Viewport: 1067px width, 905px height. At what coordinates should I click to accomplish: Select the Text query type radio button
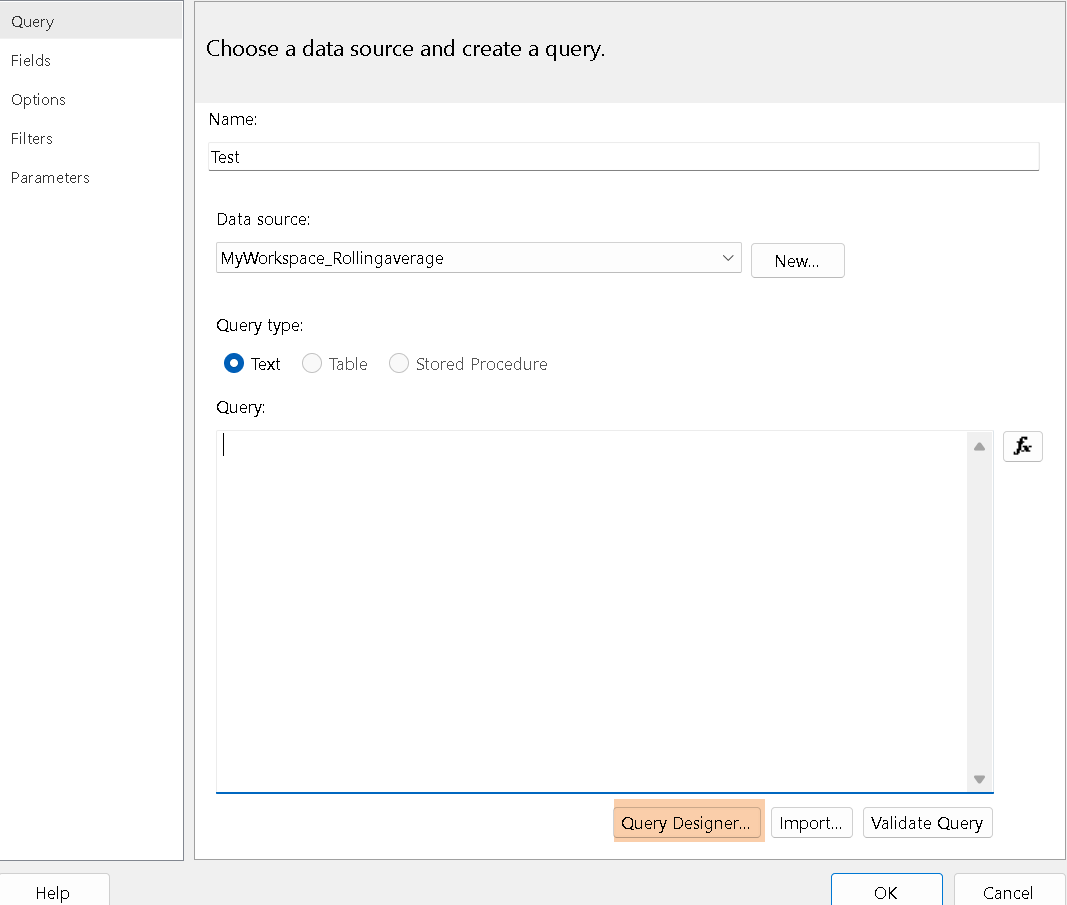pos(234,364)
